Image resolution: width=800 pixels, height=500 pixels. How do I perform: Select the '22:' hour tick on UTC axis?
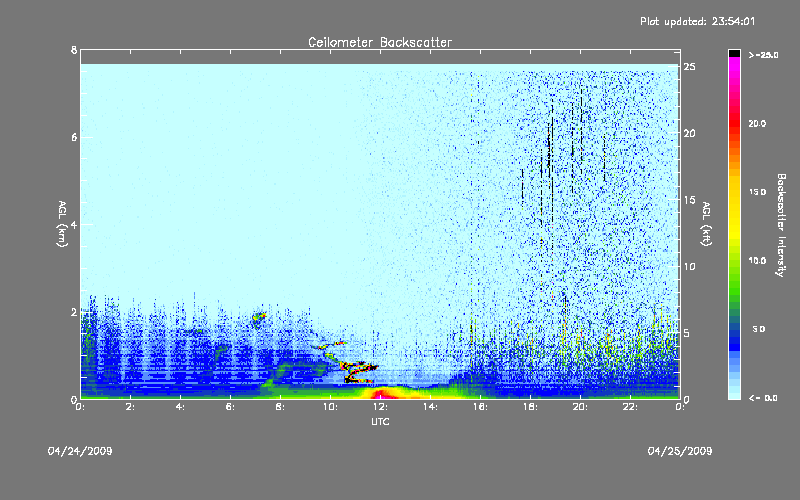tap(630, 407)
